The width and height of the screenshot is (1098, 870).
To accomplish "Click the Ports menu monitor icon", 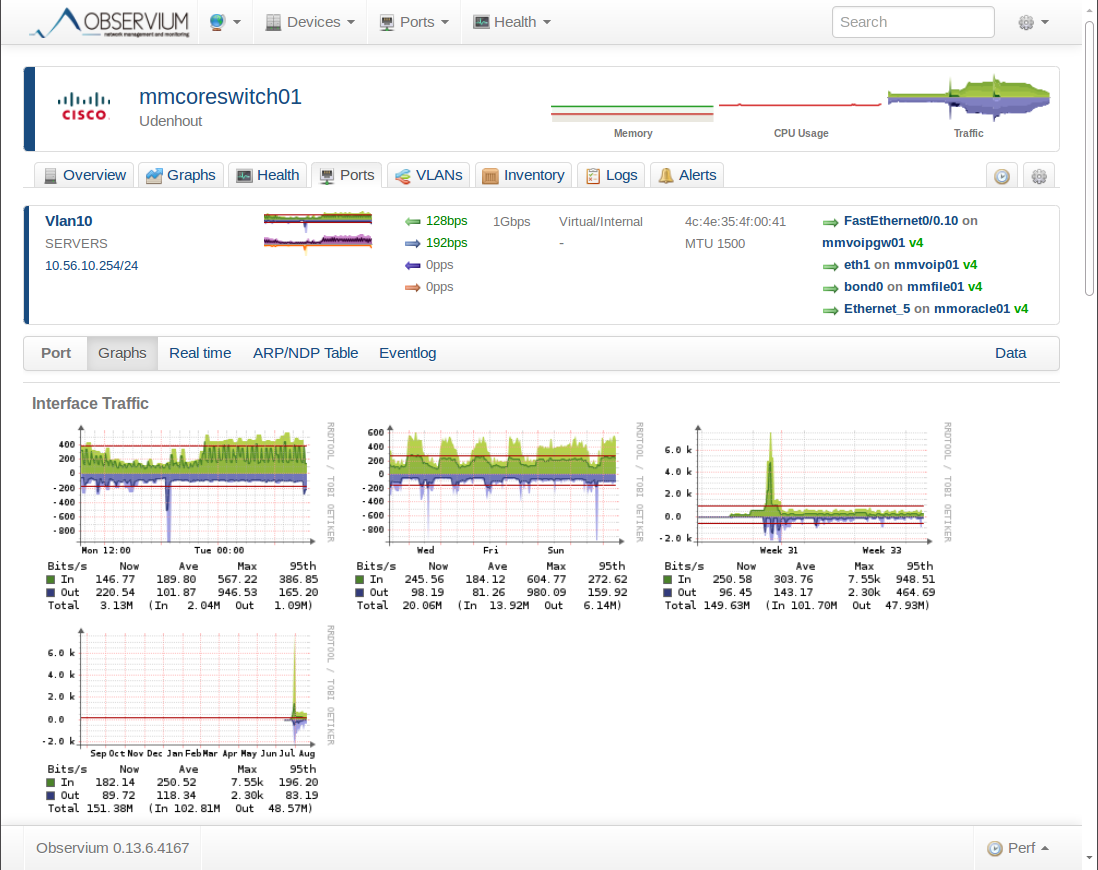I will (387, 22).
